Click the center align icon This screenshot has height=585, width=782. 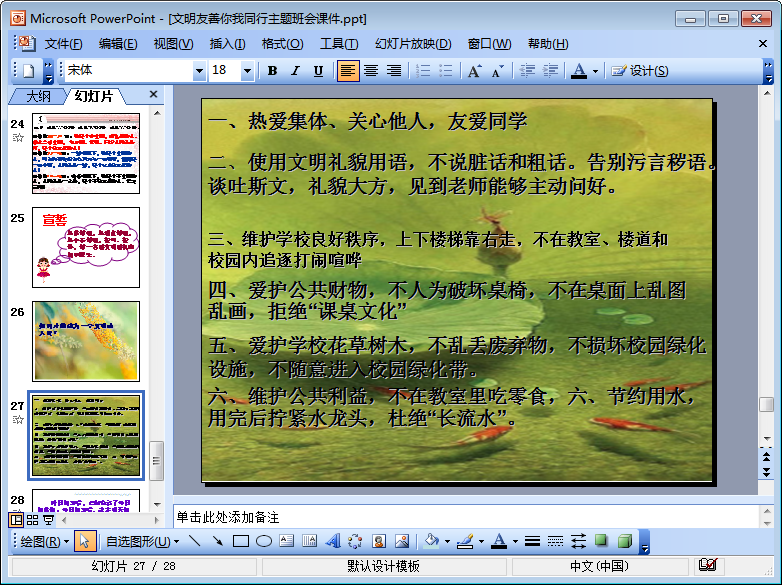pos(371,71)
